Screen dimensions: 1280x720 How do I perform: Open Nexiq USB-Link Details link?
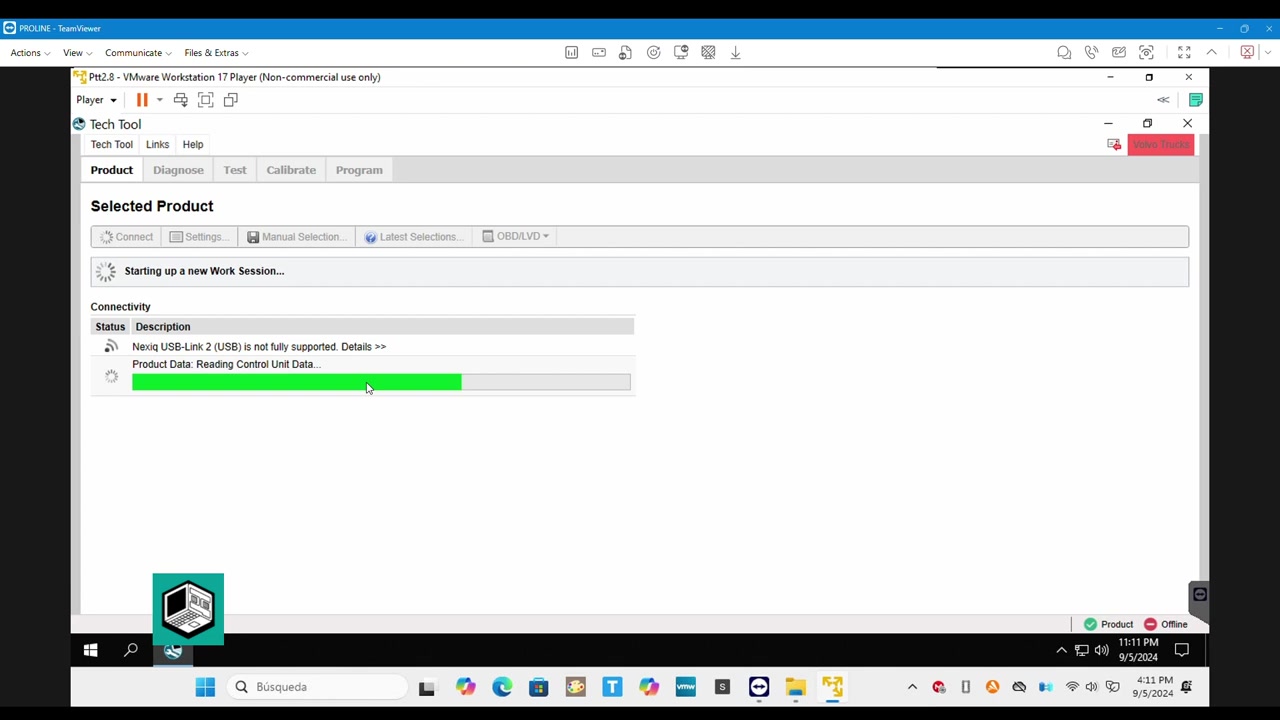coord(363,347)
